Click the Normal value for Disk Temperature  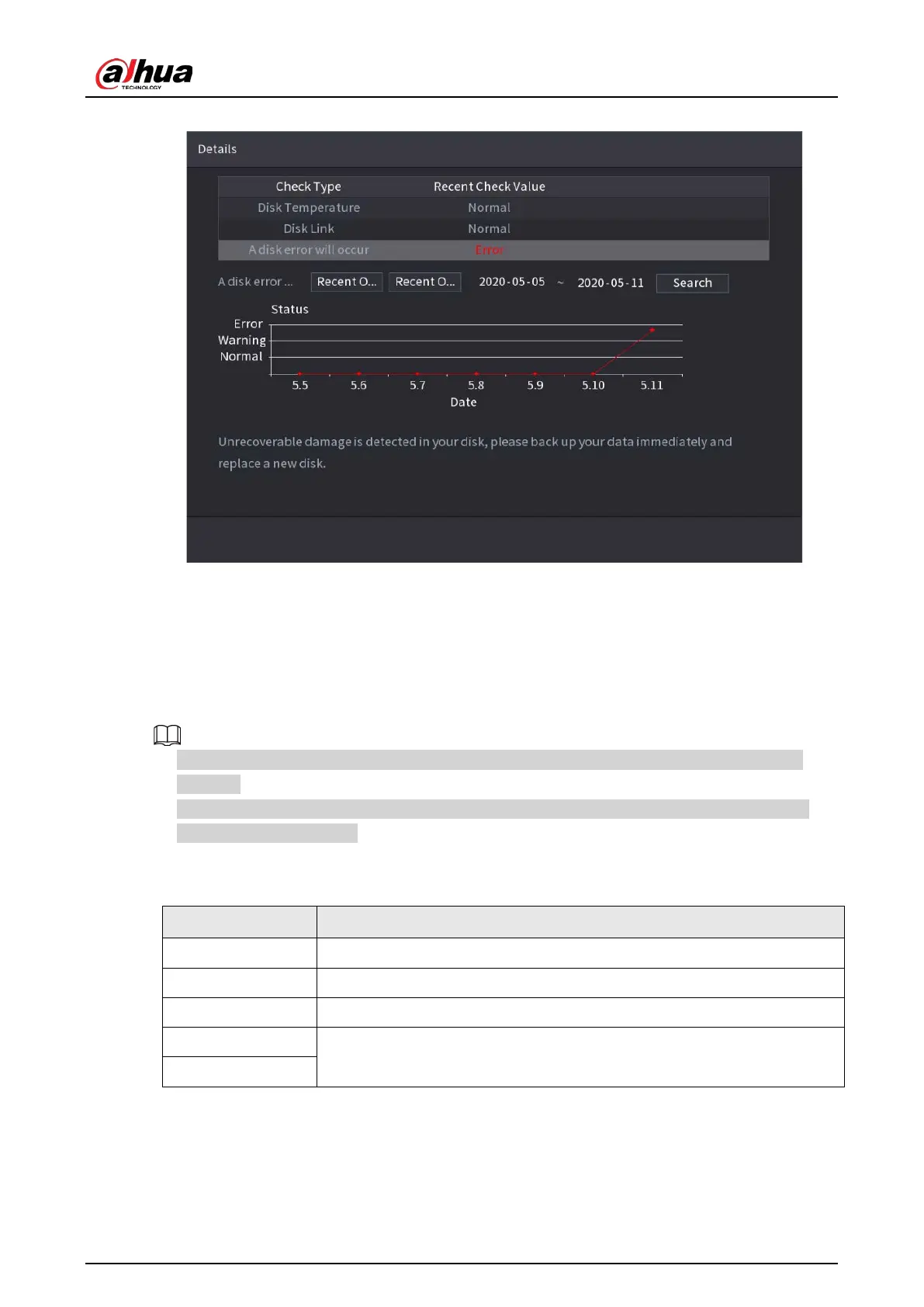(490, 208)
